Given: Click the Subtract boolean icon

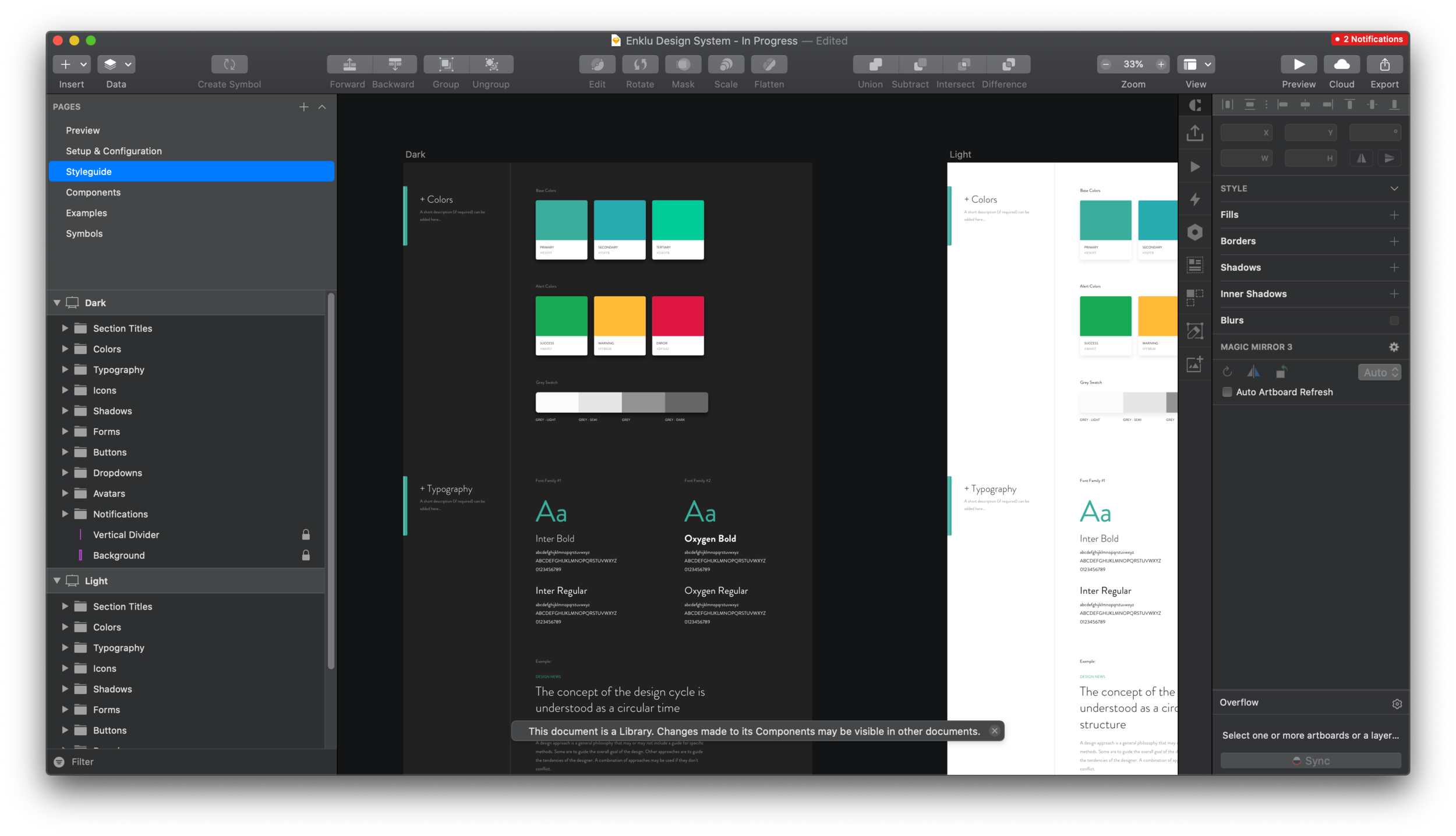Looking at the screenshot, I should tap(920, 65).
